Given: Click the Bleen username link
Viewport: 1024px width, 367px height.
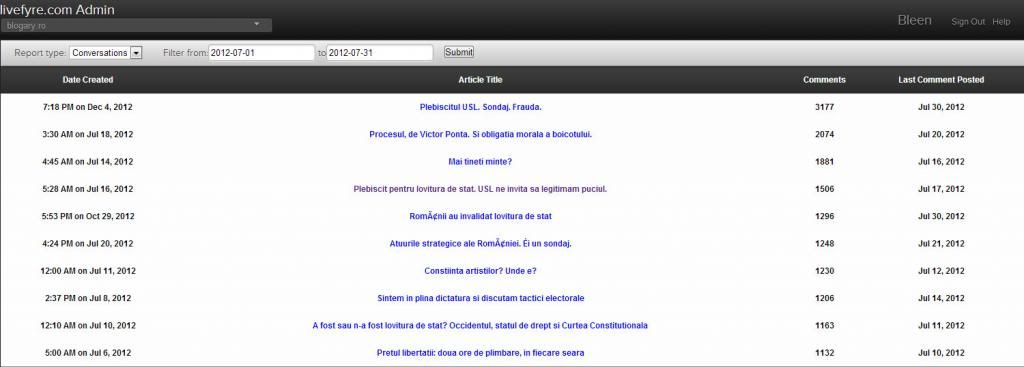Looking at the screenshot, I should tap(914, 20).
